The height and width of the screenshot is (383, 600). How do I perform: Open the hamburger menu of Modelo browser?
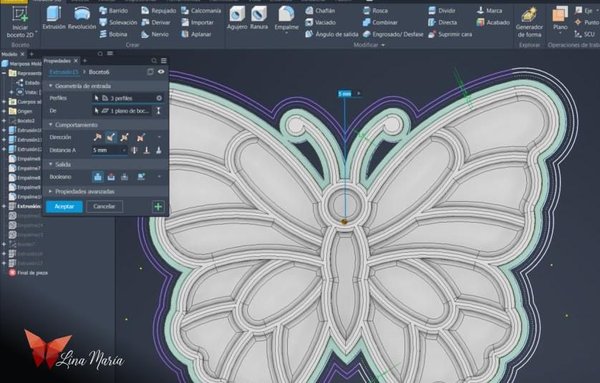tap(110, 54)
